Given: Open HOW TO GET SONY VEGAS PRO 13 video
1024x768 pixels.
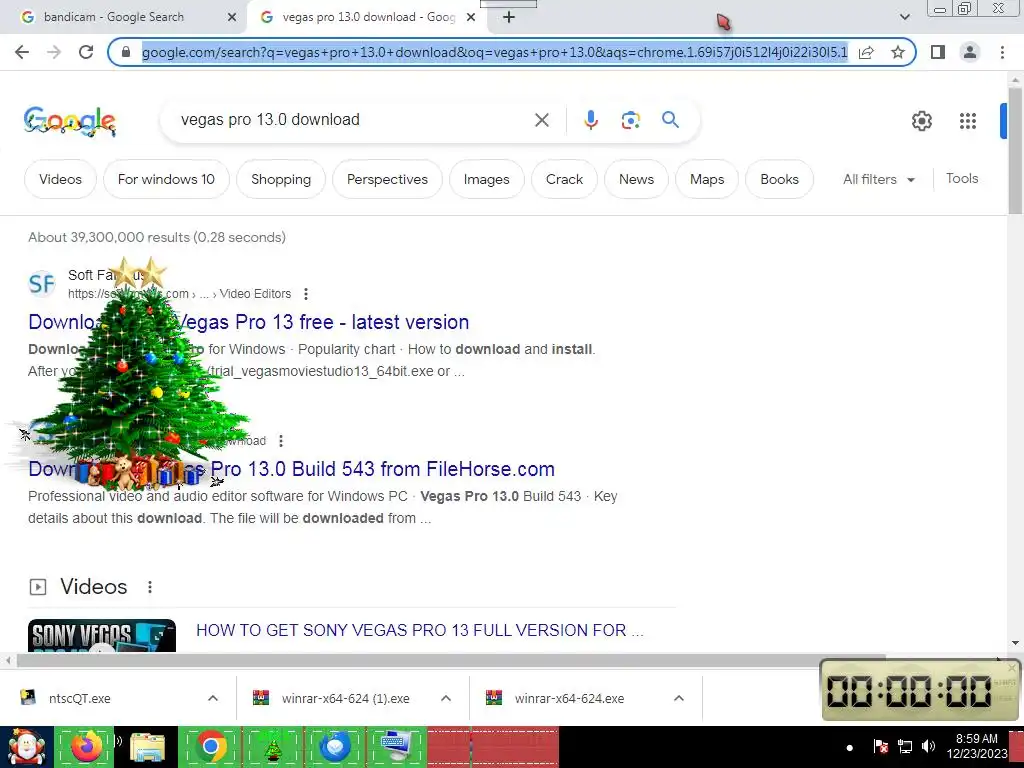Looking at the screenshot, I should (x=420, y=630).
